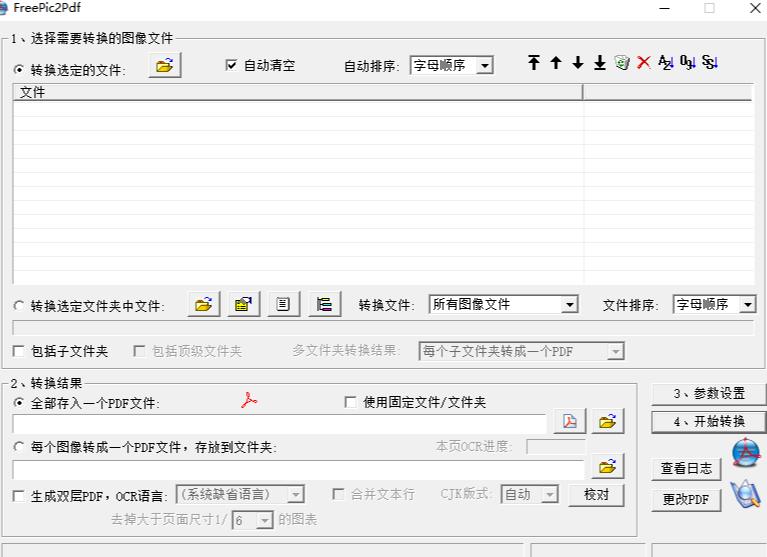Move selected file down one position
This screenshot has width=767, height=557.
(578, 63)
